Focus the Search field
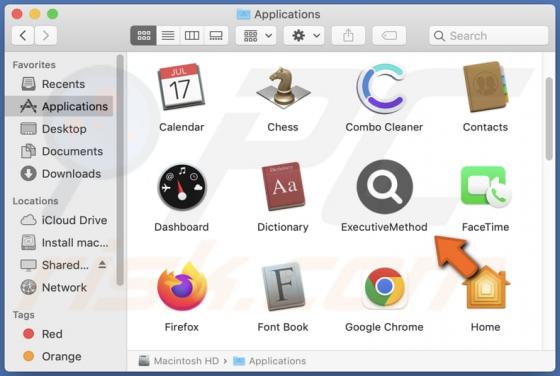560x376 pixels. [489, 35]
